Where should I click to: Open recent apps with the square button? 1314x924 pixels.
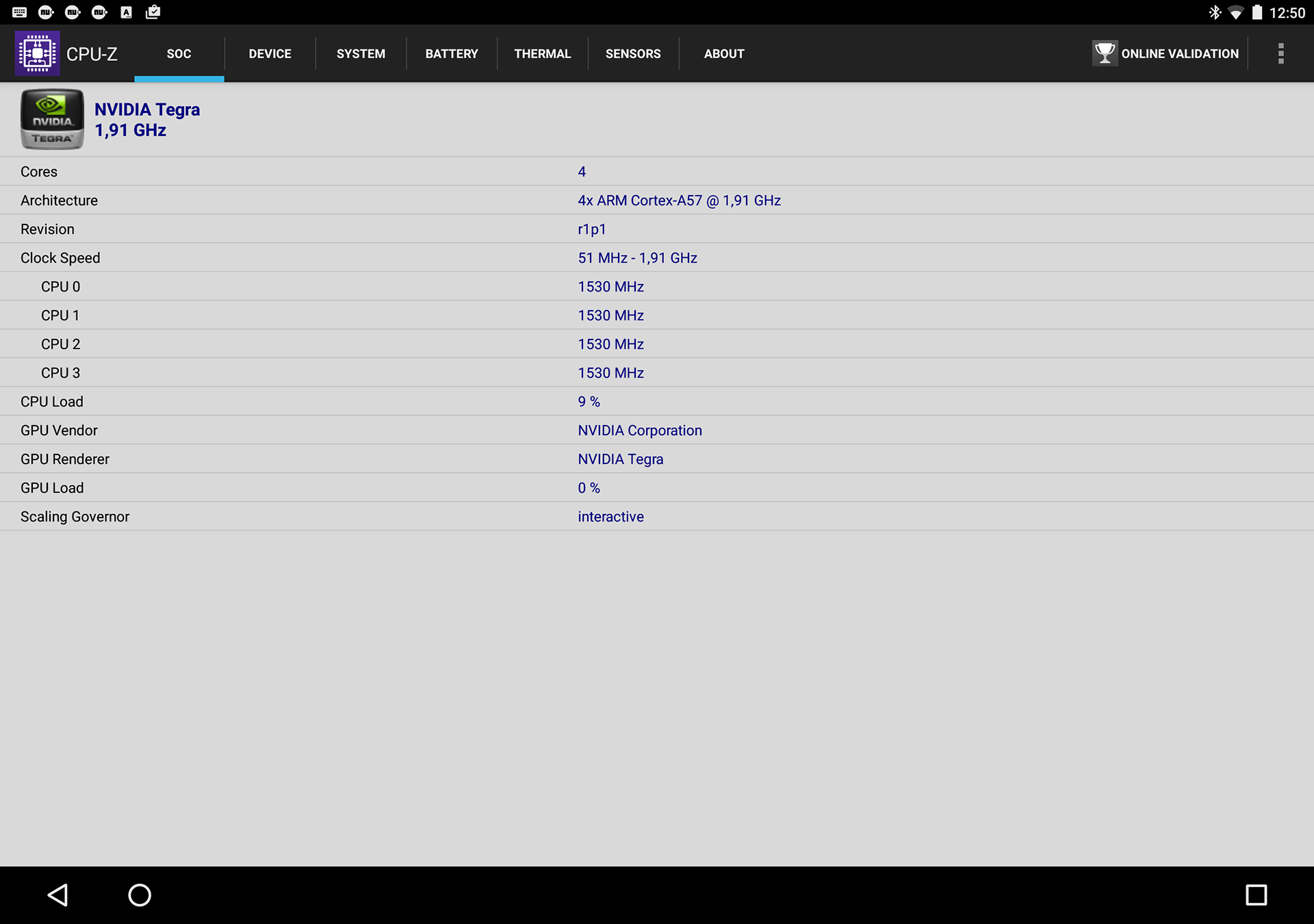pos(1256,895)
